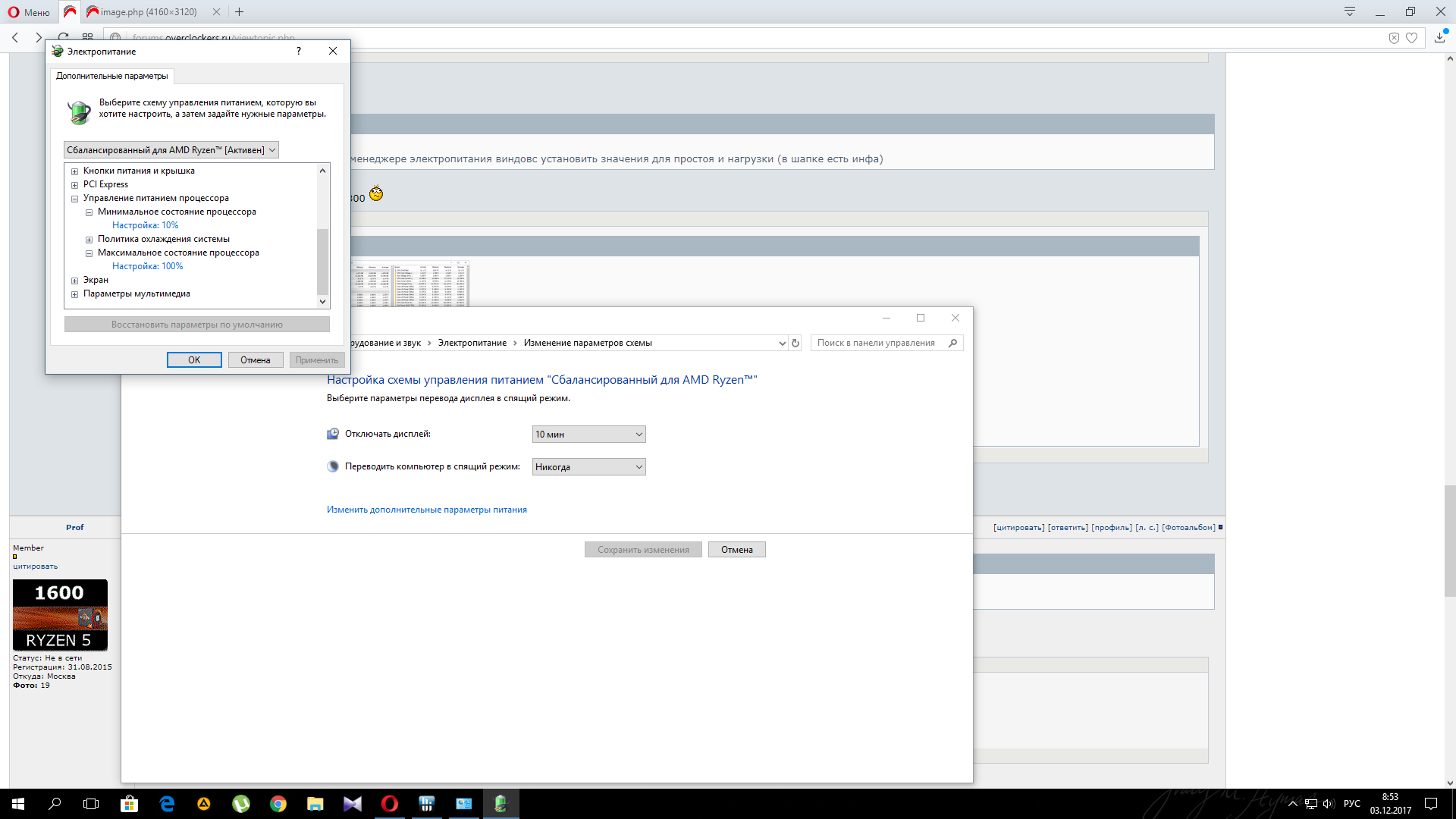Viewport: 1456px width, 819px height.
Task: Open Opera Меню button
Action: [x=29, y=11]
